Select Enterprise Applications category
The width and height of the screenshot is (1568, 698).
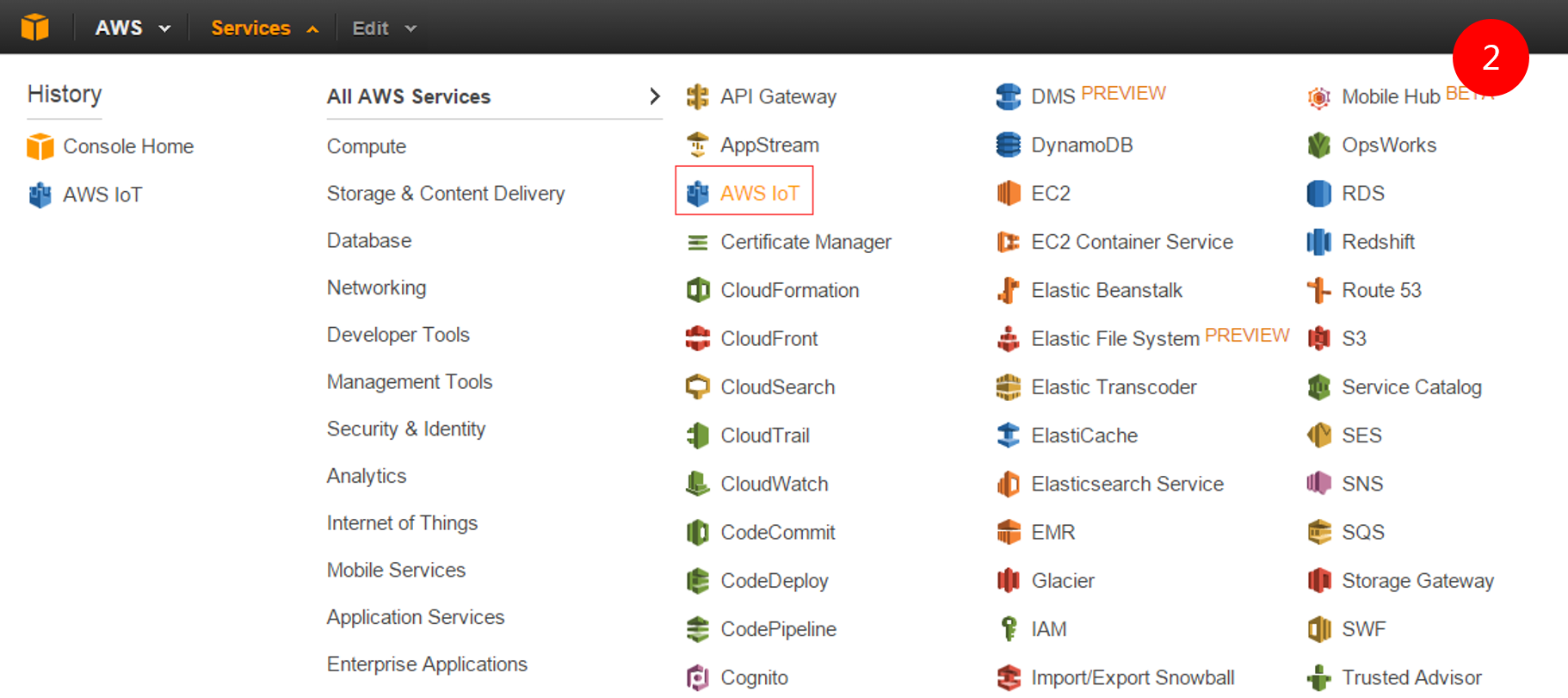(427, 664)
